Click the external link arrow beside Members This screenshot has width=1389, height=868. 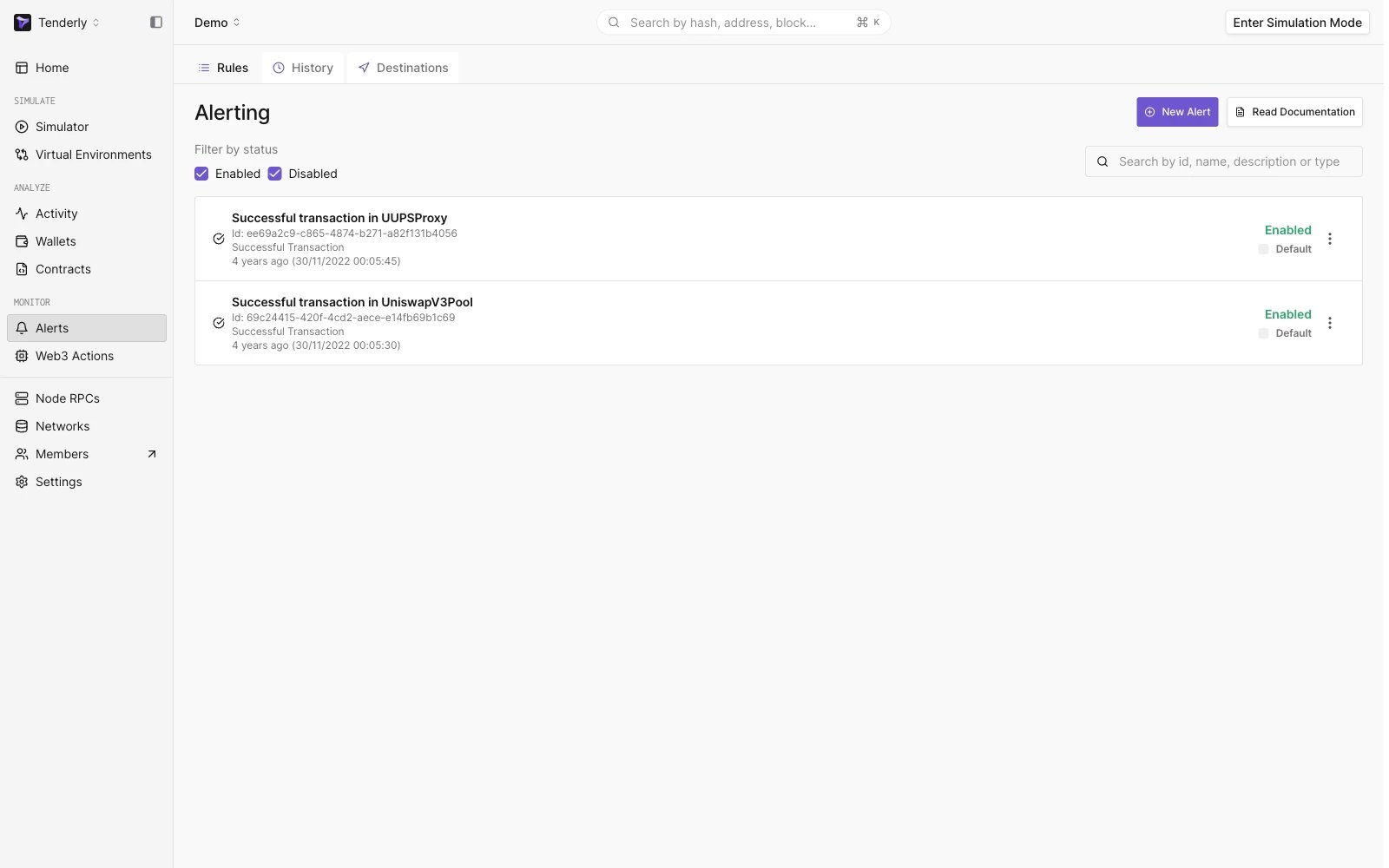tap(152, 454)
